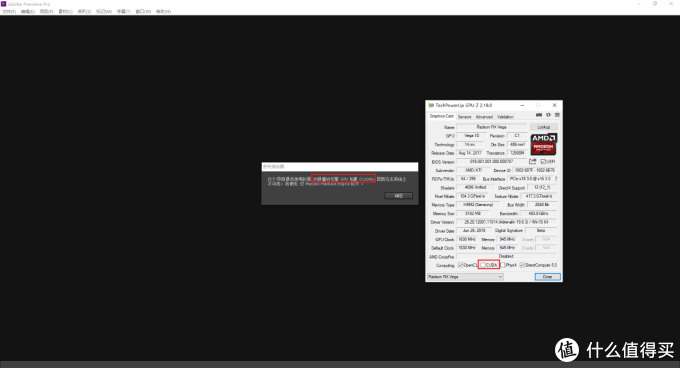Toggle the CUDA checkbox
The width and height of the screenshot is (680, 368).
click(483, 265)
